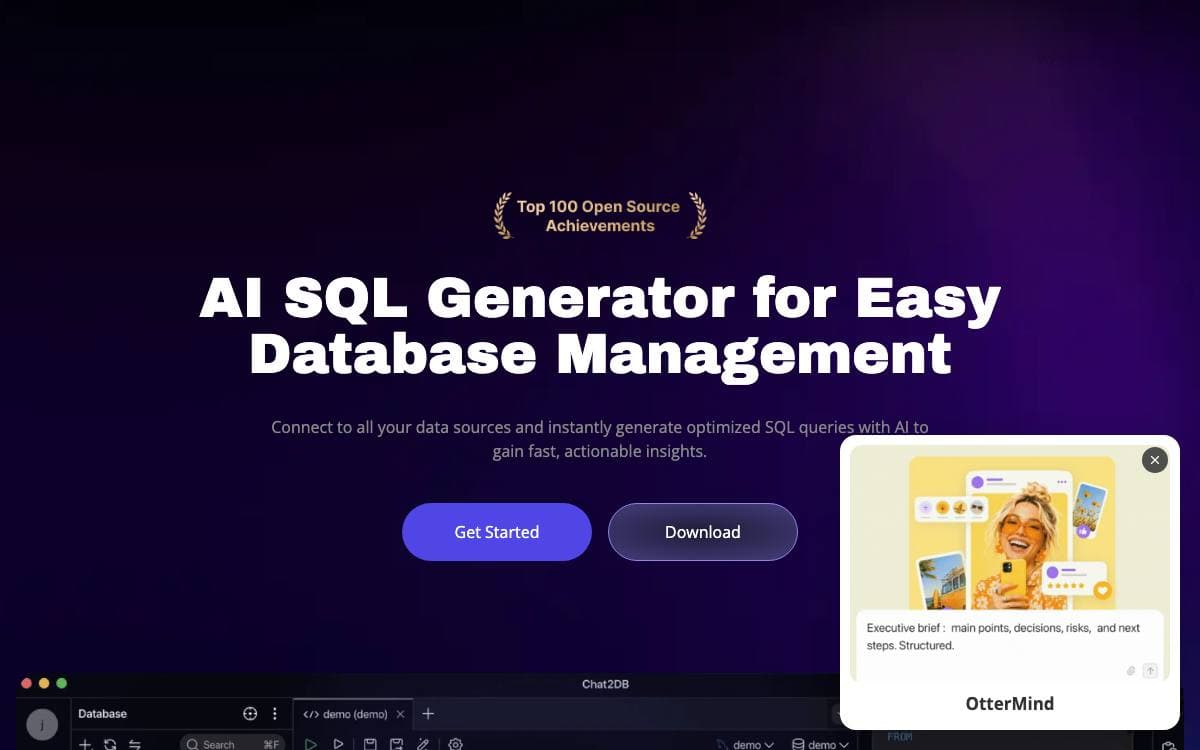This screenshot has height=750, width=1200.
Task: Click the locate target icon beside Database
Action: coord(250,714)
